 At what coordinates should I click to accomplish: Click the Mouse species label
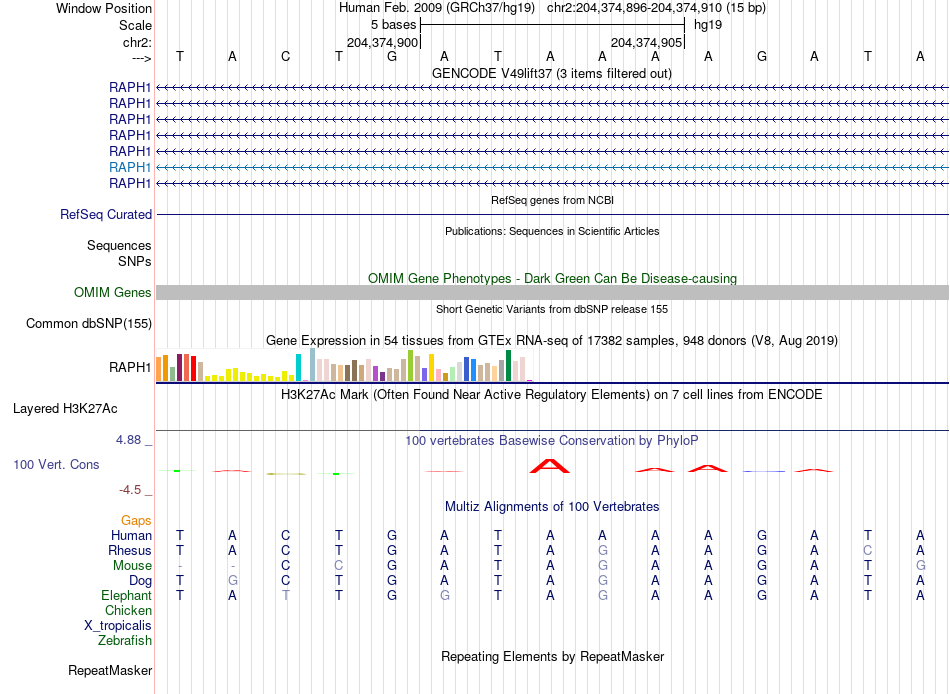(x=133, y=566)
